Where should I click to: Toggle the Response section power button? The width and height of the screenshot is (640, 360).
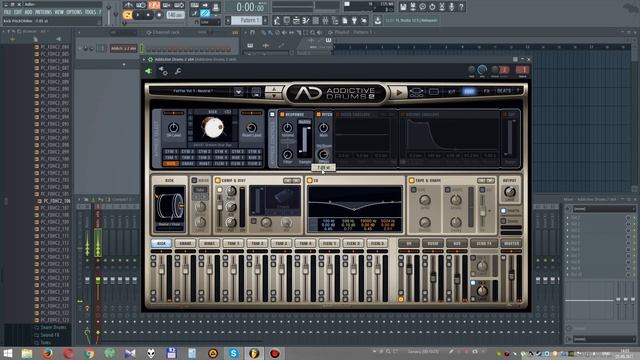[282, 115]
